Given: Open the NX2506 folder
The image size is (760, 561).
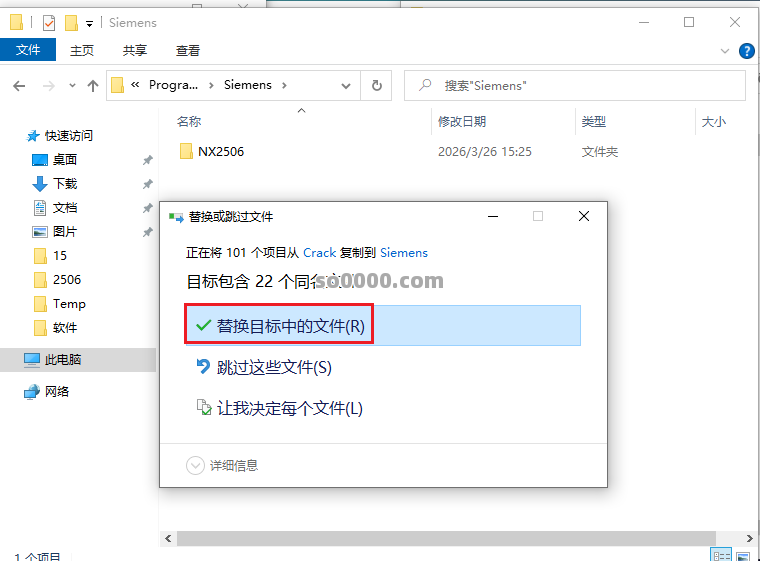Looking at the screenshot, I should (220, 152).
